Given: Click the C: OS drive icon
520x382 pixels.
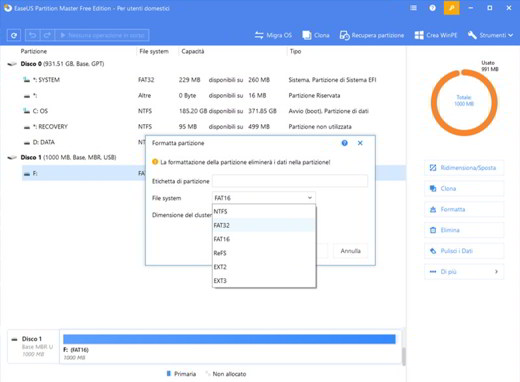Looking at the screenshot, I should pyautogui.click(x=26, y=111).
